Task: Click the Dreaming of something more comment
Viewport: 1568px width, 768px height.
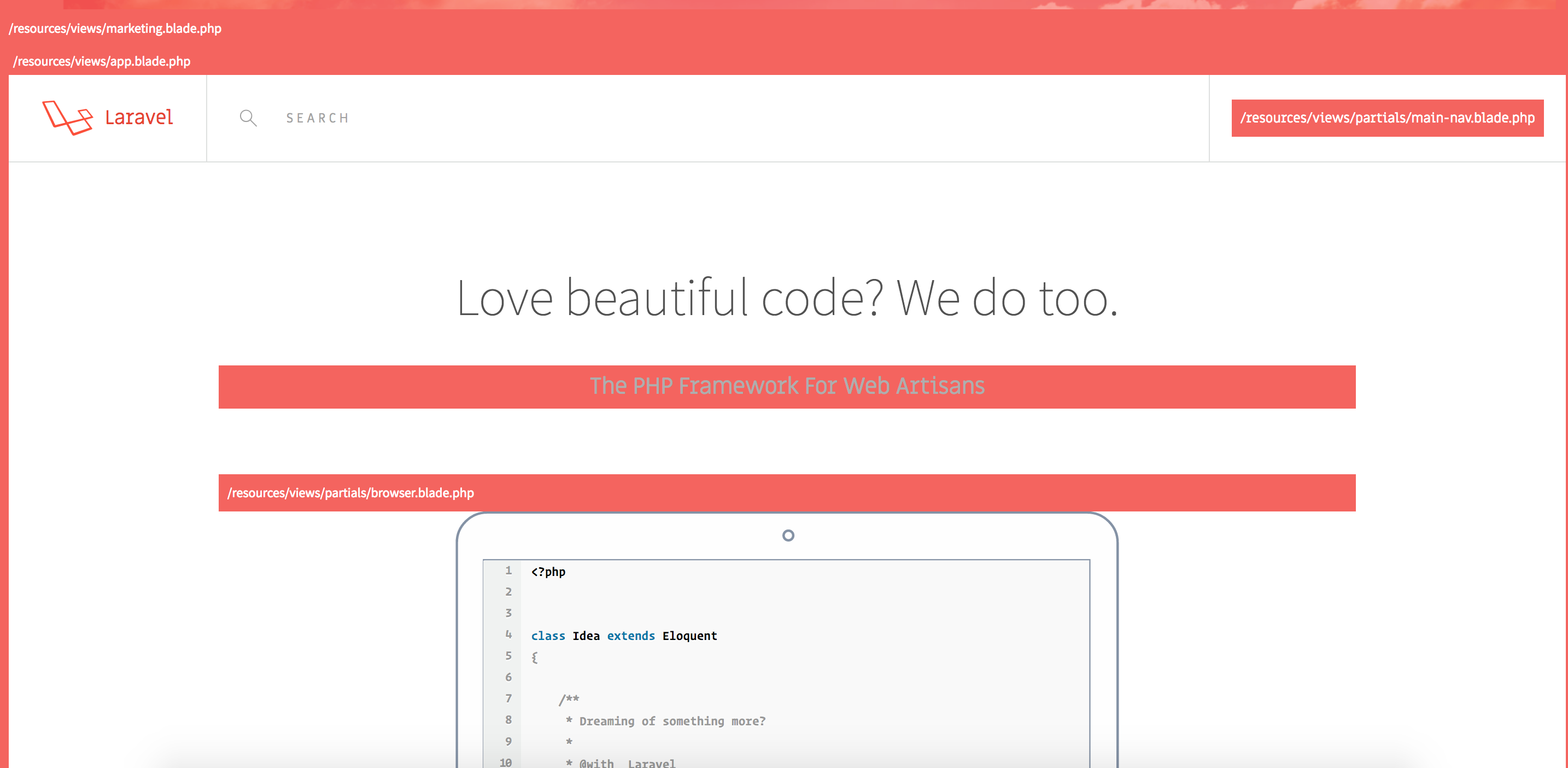Action: tap(671, 721)
